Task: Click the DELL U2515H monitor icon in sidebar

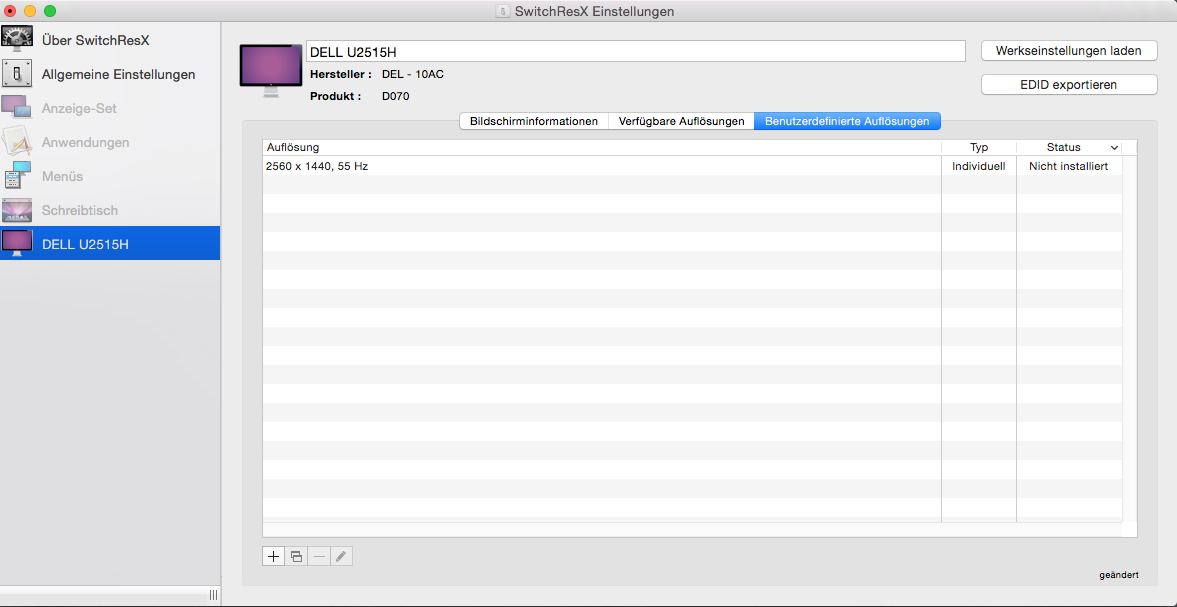Action: click(17, 243)
